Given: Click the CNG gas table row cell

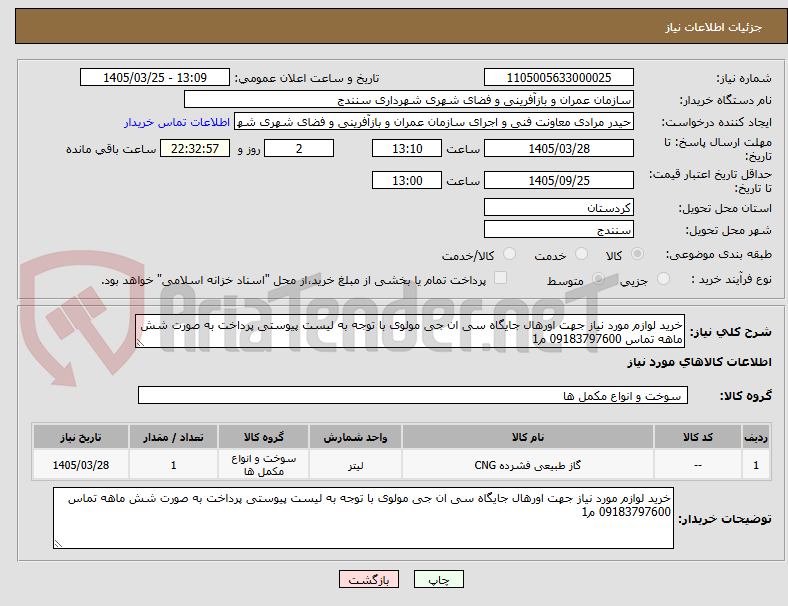Looking at the screenshot, I should click(528, 465).
